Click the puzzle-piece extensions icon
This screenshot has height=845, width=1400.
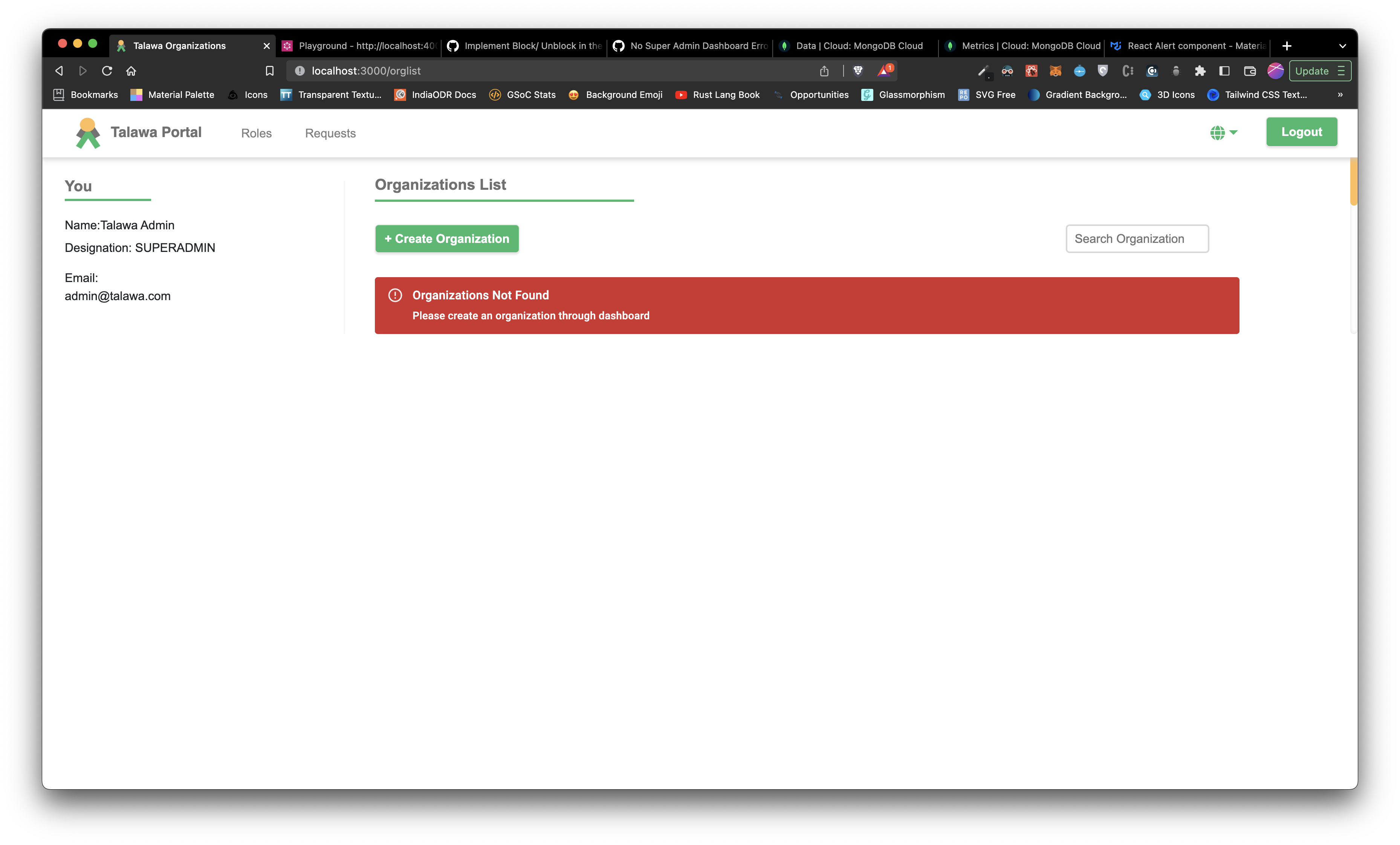click(1201, 71)
